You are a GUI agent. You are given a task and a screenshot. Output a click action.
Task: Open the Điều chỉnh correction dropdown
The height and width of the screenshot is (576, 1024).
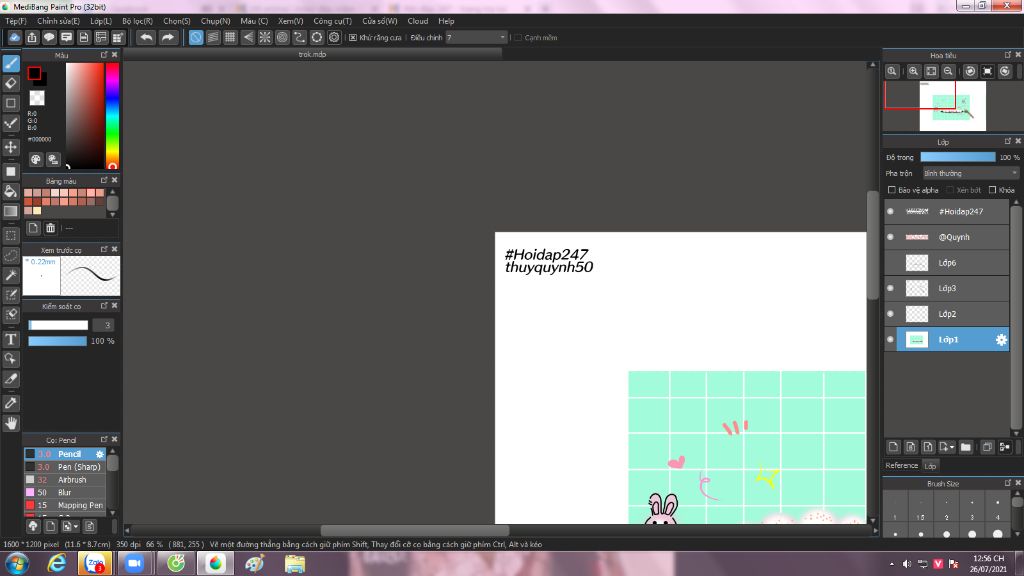click(x=476, y=38)
